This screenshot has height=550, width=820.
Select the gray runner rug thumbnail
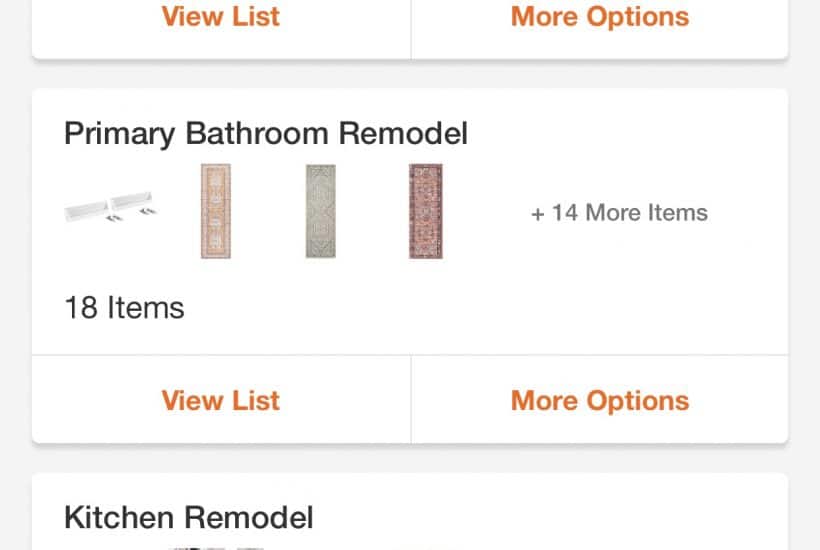pos(321,212)
